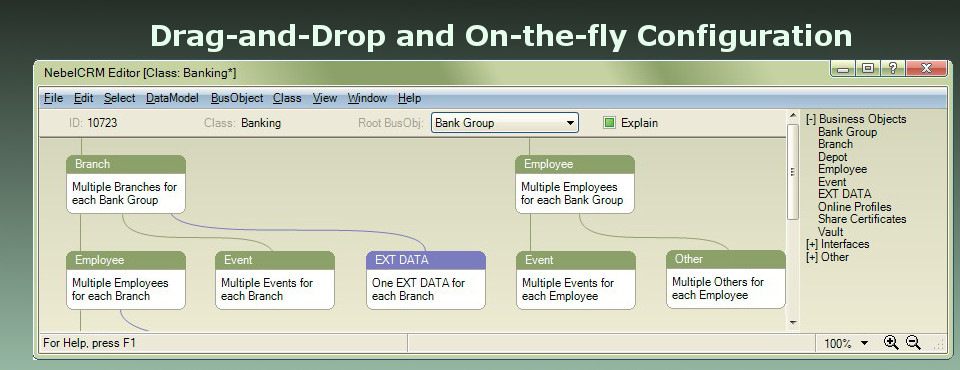The image size is (960, 370).
Task: Select Share Certificates in Business Objects list
Action: tap(862, 219)
